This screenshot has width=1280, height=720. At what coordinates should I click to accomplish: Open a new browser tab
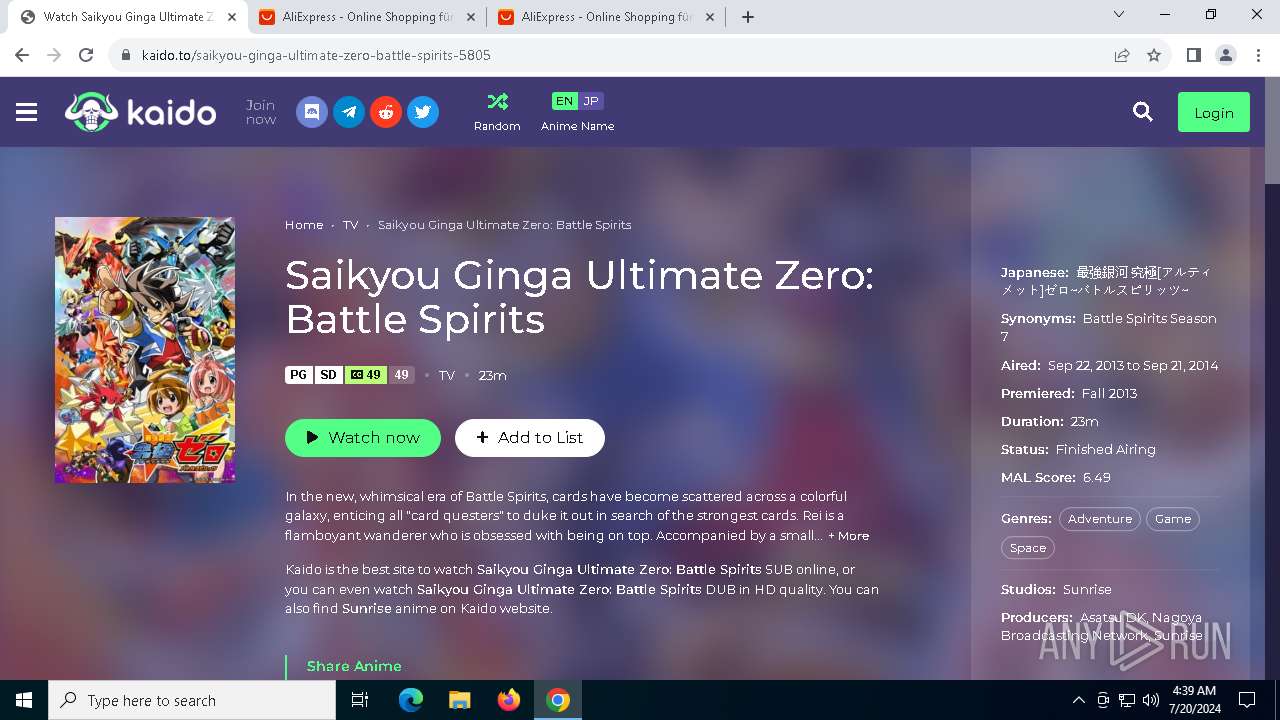point(748,17)
